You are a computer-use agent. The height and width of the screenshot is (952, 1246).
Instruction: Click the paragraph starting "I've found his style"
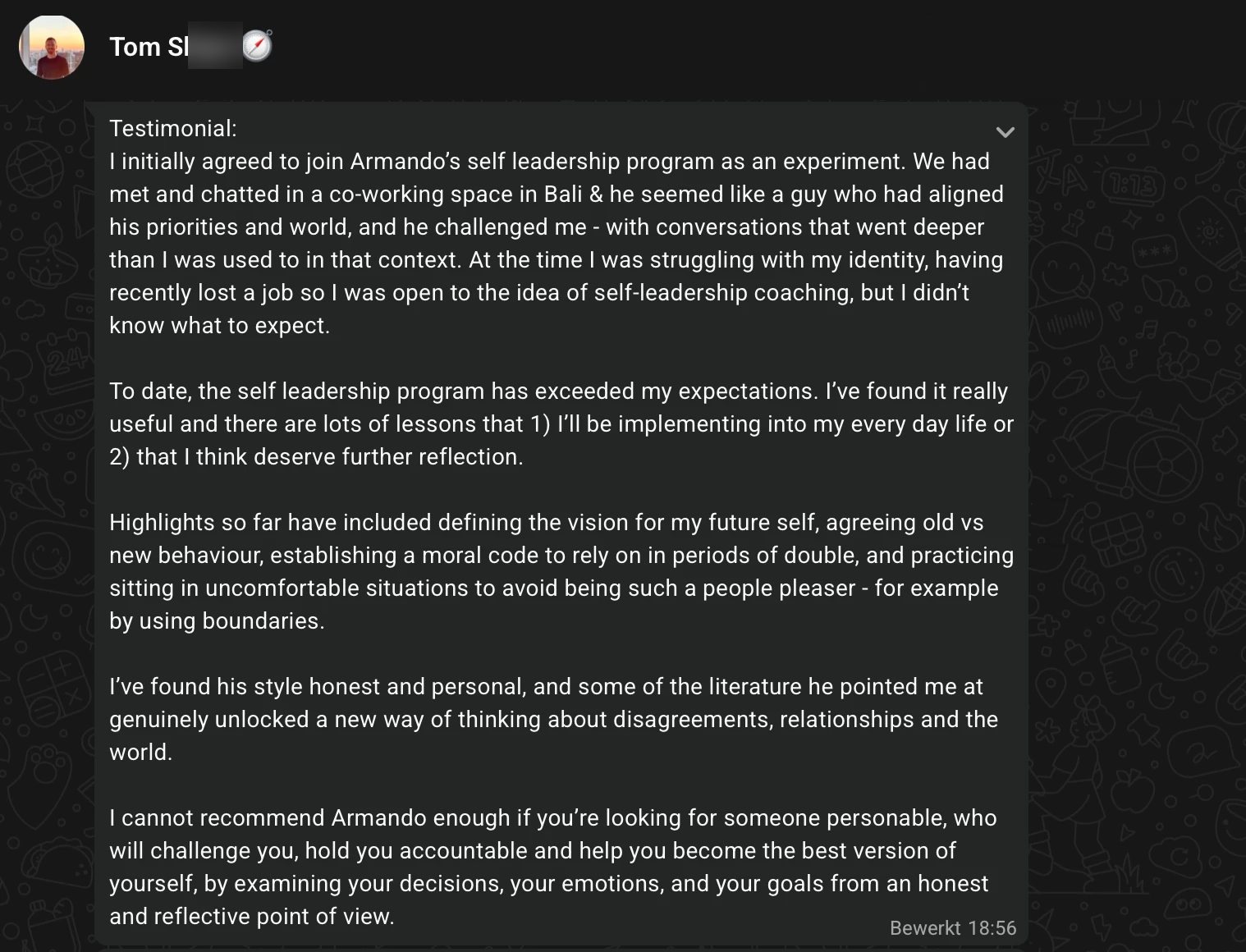click(554, 719)
